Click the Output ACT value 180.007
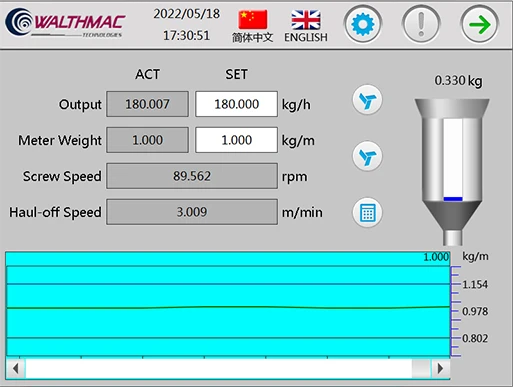This screenshot has width=513, height=387. 147,104
